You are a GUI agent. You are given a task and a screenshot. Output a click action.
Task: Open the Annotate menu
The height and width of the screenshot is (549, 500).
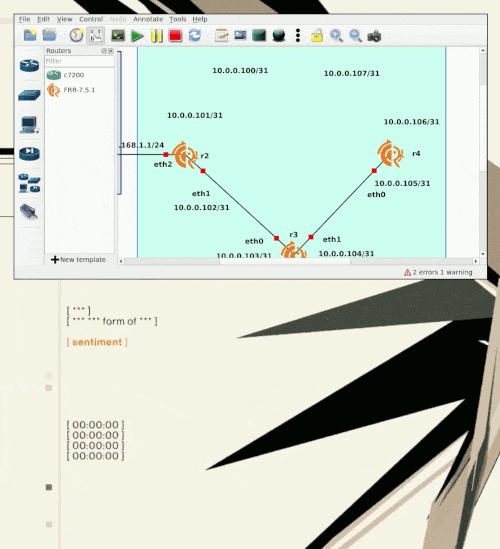click(148, 19)
